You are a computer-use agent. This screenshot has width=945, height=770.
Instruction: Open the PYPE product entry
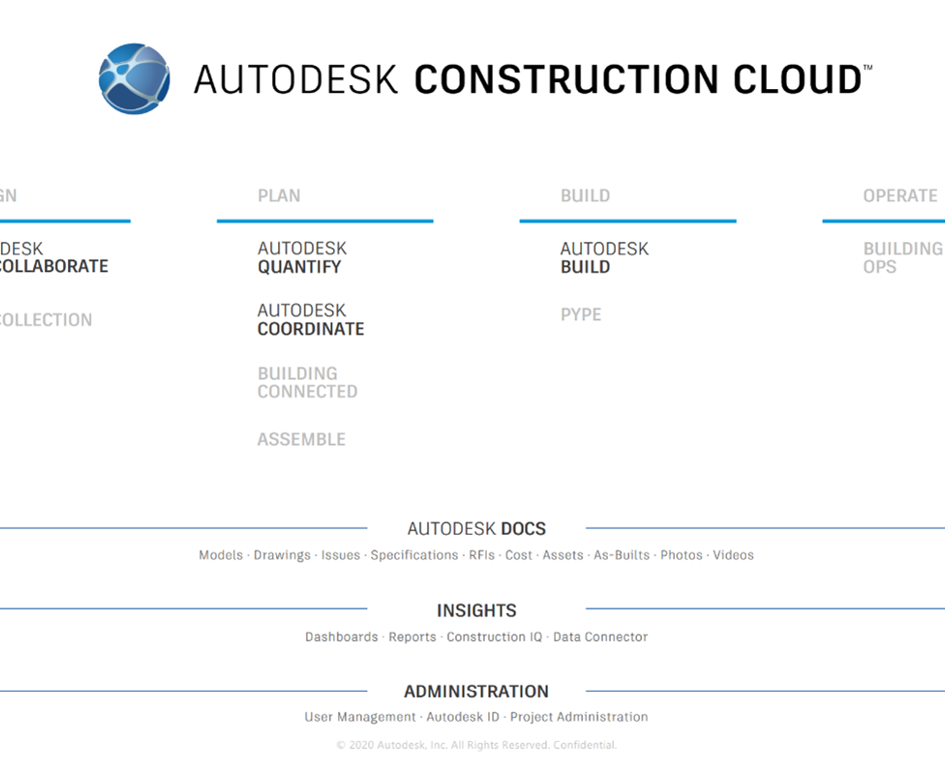click(582, 314)
